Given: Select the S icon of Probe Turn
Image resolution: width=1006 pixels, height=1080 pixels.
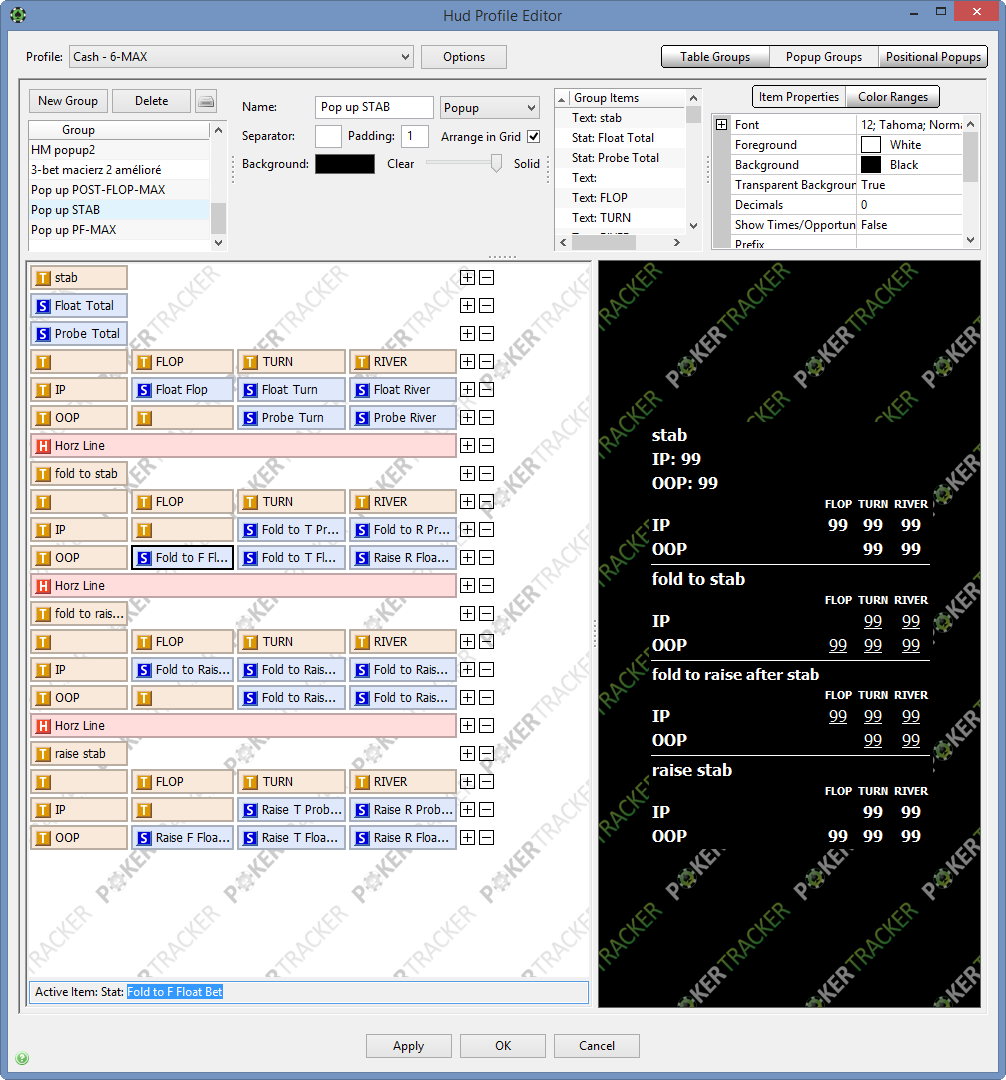Looking at the screenshot, I should (x=251, y=418).
